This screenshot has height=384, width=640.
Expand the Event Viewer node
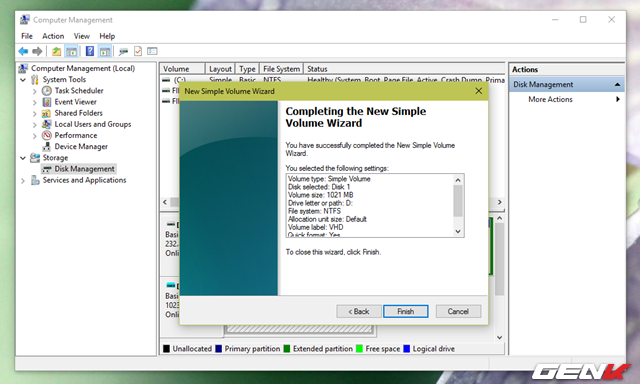35,102
